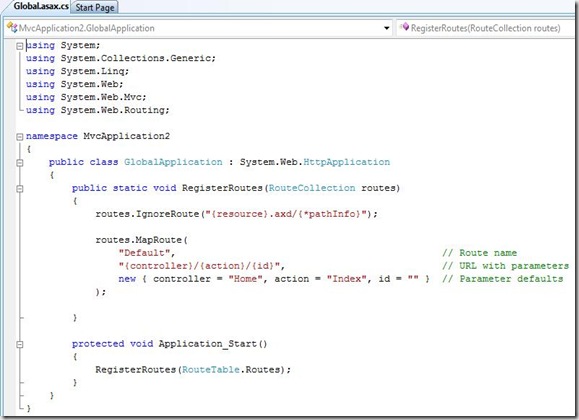This screenshot has height=420, width=579.
Task: Click the class icon beside MvcApplication2.GlobalApplication
Action: click(x=12, y=28)
